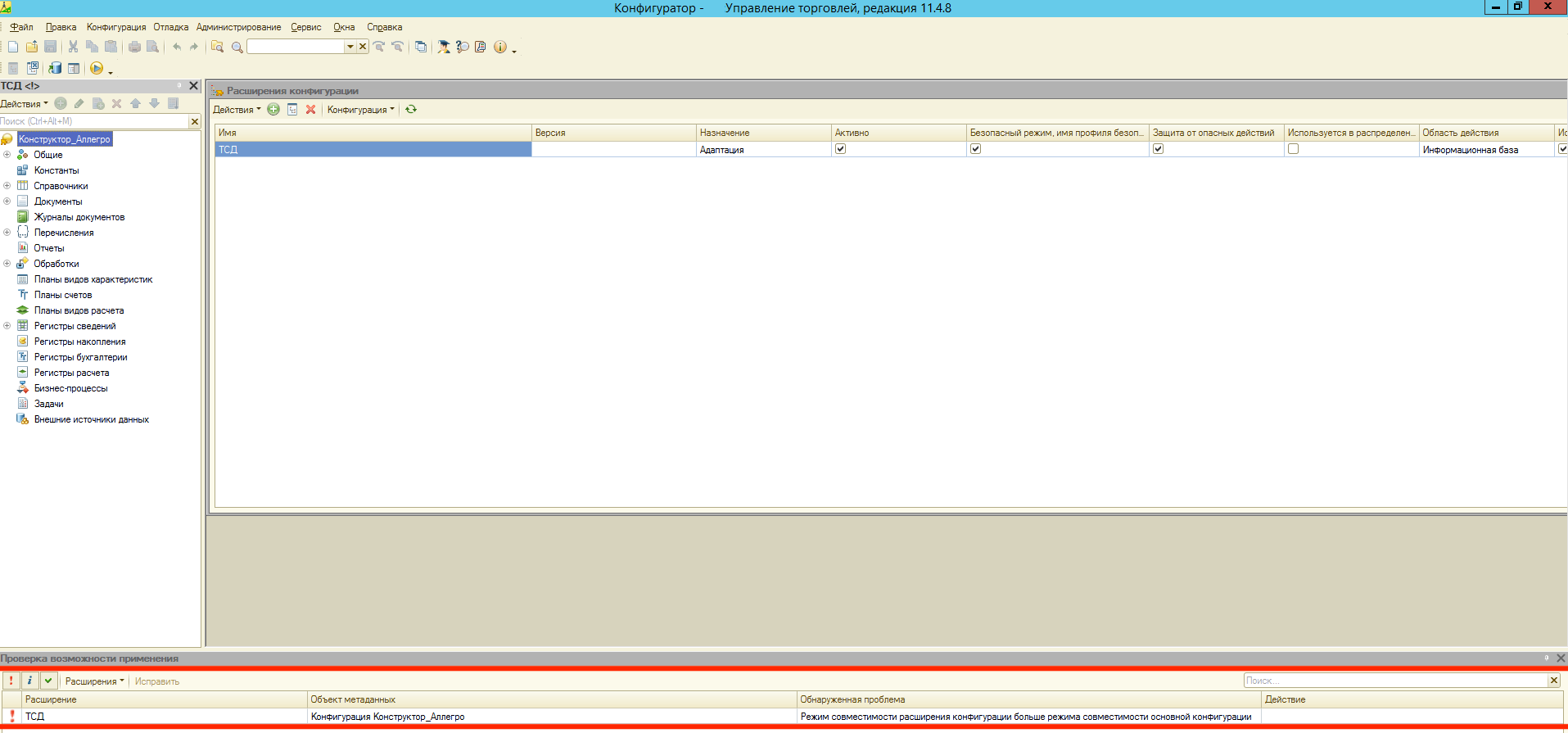Refresh the extensions list with the green arrows icon
Image resolution: width=1568 pixels, height=733 pixels.
point(411,109)
